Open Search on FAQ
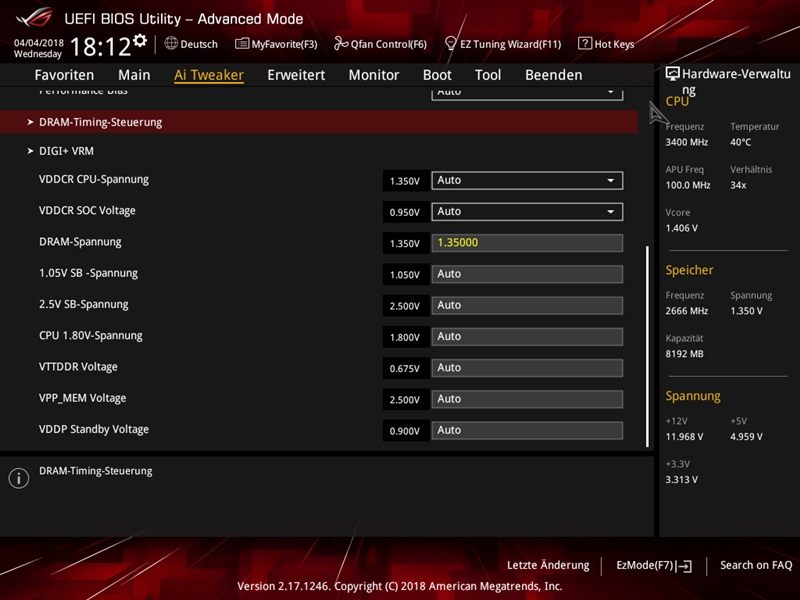 pyautogui.click(x=756, y=565)
